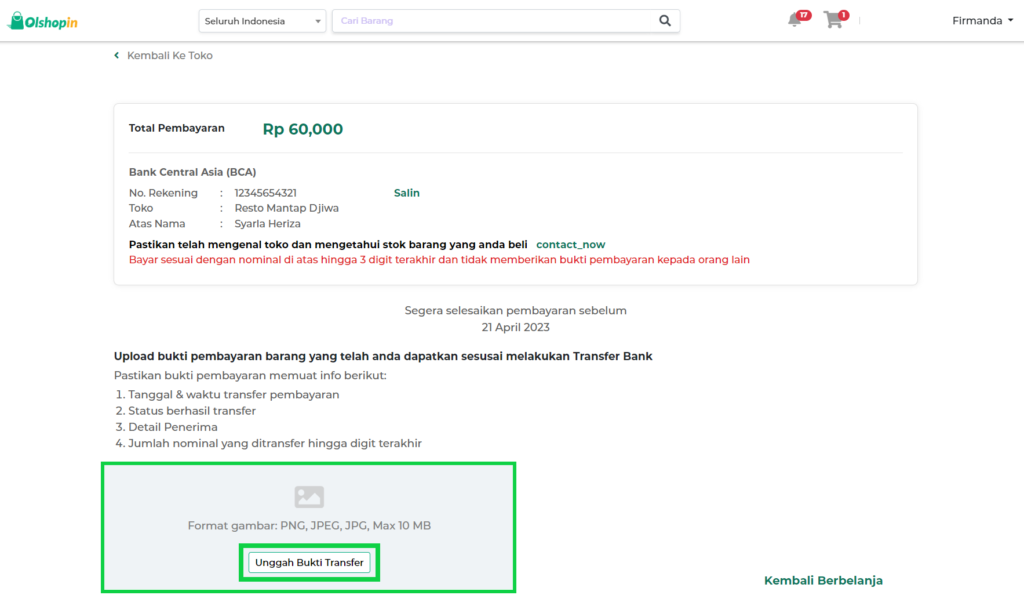Viewport: 1024px width, 606px height.
Task: Open the shopping cart icon
Action: pos(833,21)
